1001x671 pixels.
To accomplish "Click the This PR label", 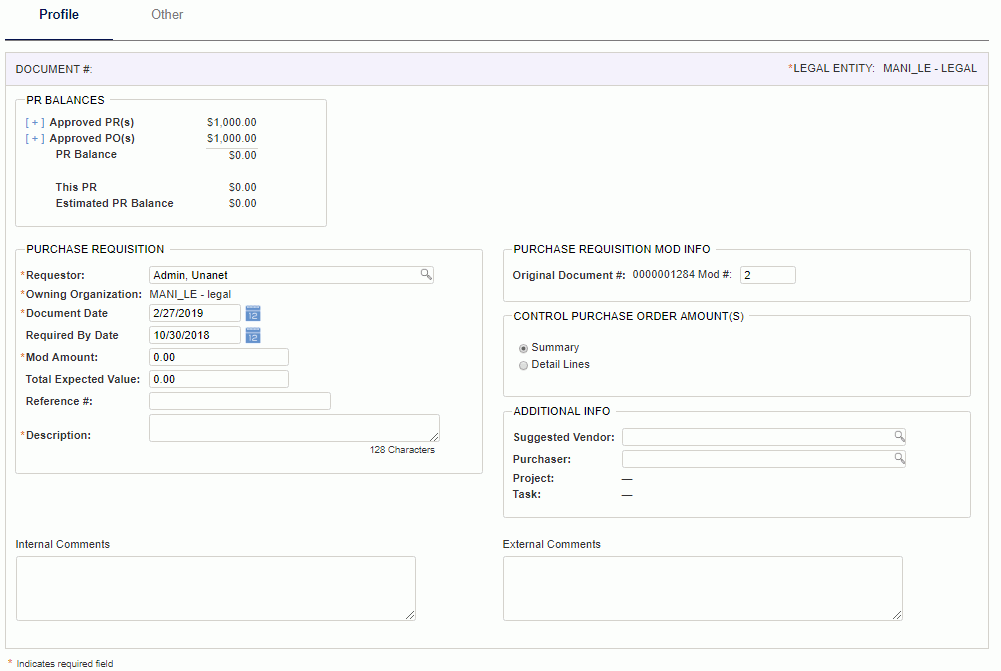I will point(76,187).
